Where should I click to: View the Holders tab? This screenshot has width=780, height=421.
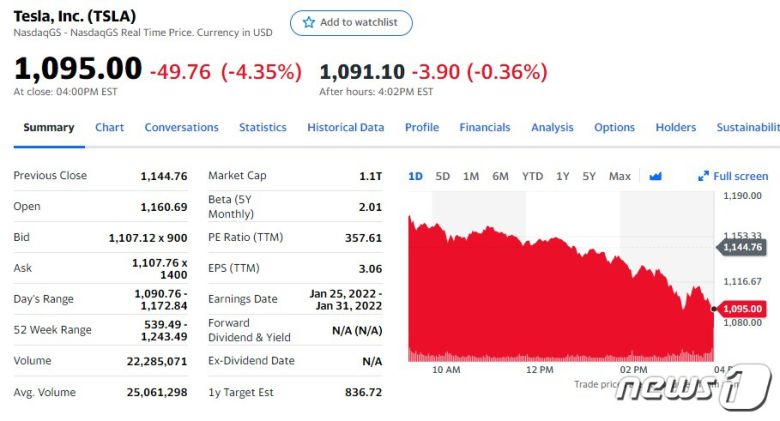[x=676, y=127]
